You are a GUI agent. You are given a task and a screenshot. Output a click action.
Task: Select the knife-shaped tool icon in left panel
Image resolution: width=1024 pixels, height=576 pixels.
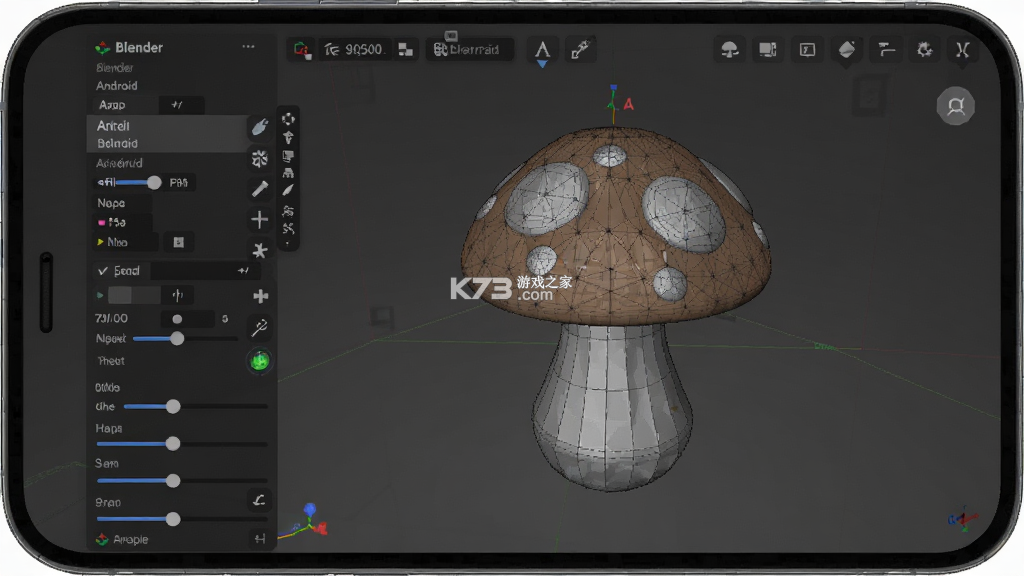point(259,189)
